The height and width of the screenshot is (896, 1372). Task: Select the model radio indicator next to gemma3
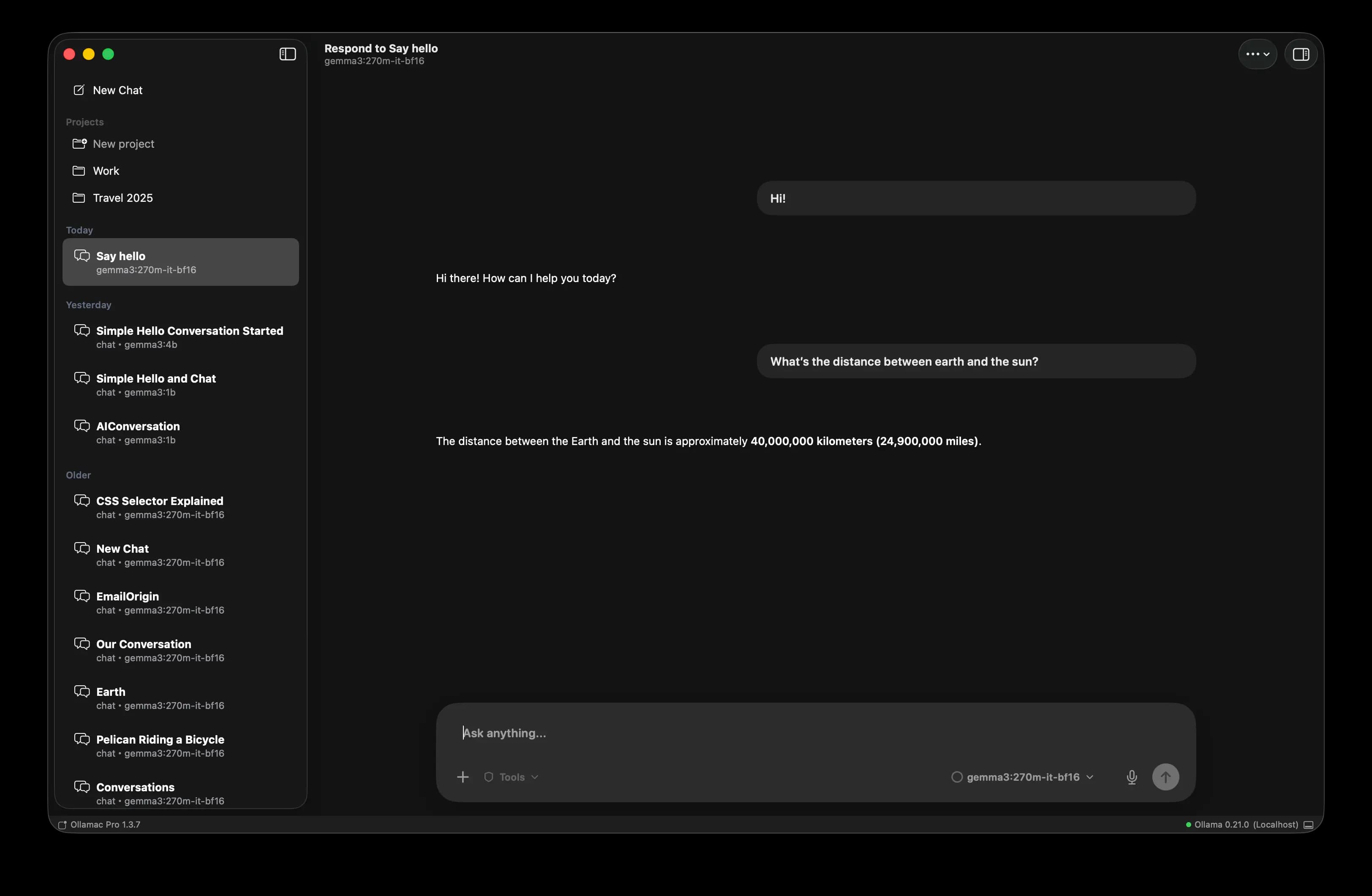[957, 777]
